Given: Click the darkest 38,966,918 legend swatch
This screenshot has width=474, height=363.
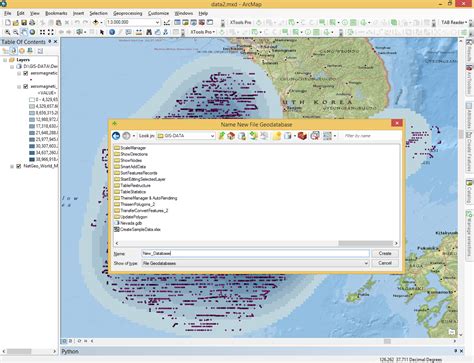Looking at the screenshot, I should [x=32, y=159].
